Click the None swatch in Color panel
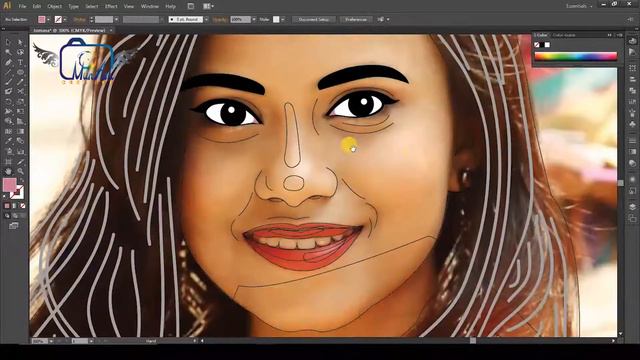This screenshot has height=360, width=640. coord(537,45)
